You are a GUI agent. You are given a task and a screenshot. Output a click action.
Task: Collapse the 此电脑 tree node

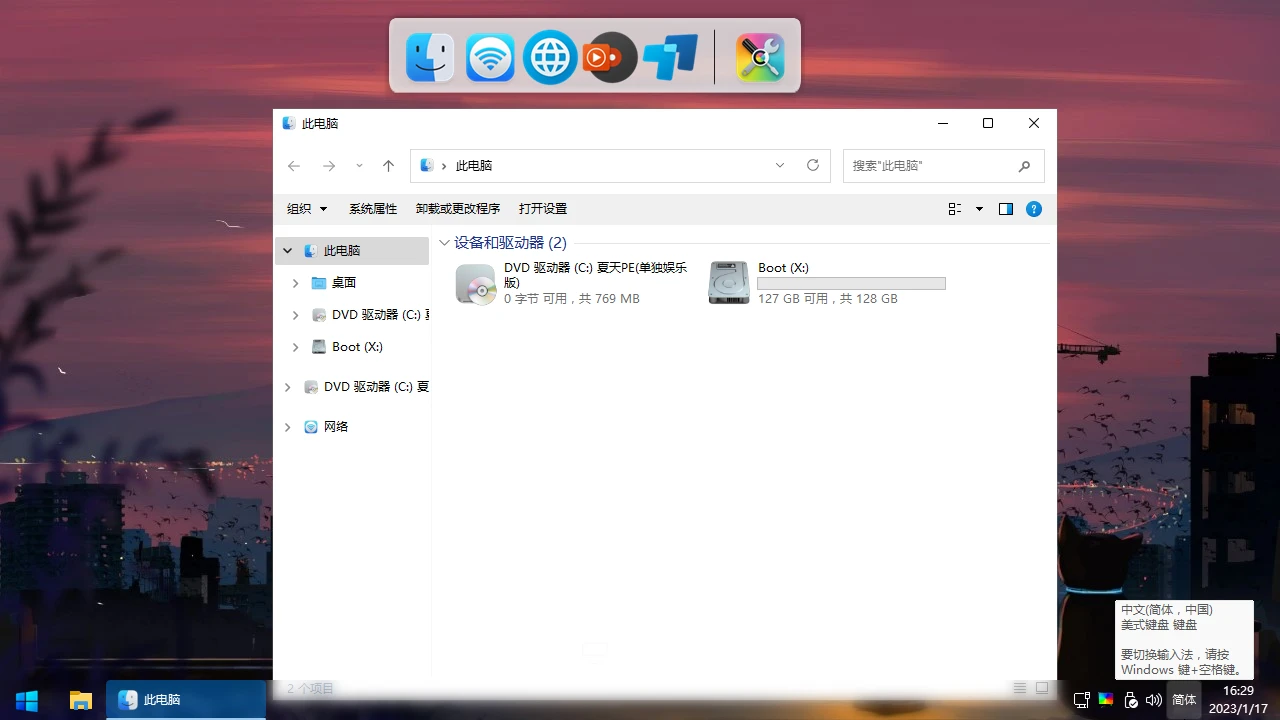[x=288, y=251]
